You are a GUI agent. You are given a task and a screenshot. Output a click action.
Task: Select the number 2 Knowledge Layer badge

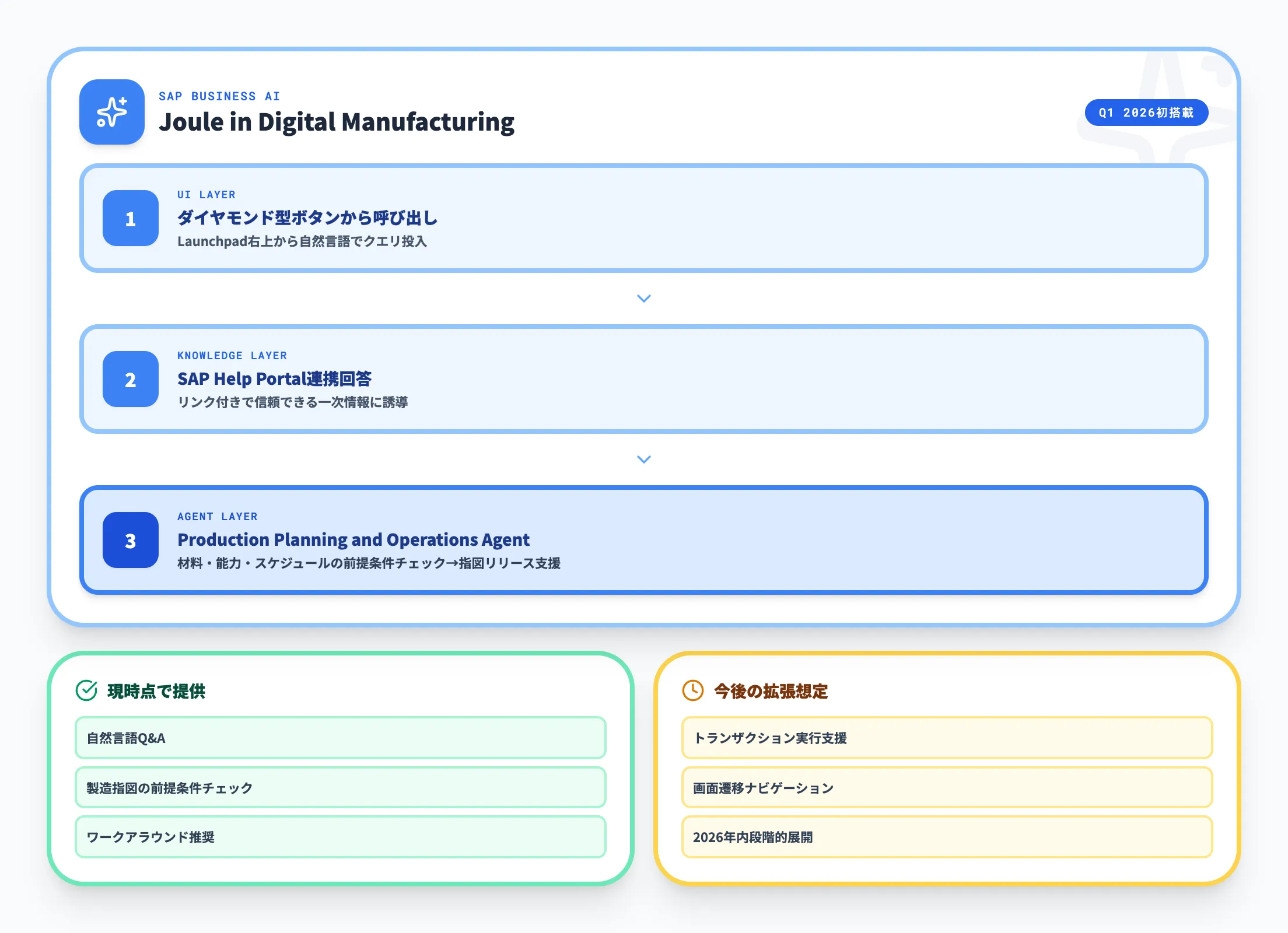[x=130, y=380]
